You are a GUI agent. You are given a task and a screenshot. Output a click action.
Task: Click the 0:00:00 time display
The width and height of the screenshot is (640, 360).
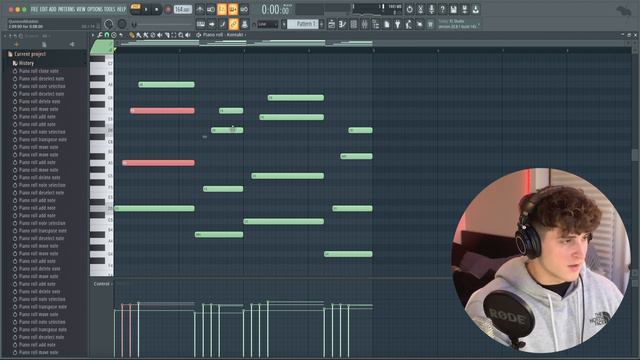coord(276,9)
